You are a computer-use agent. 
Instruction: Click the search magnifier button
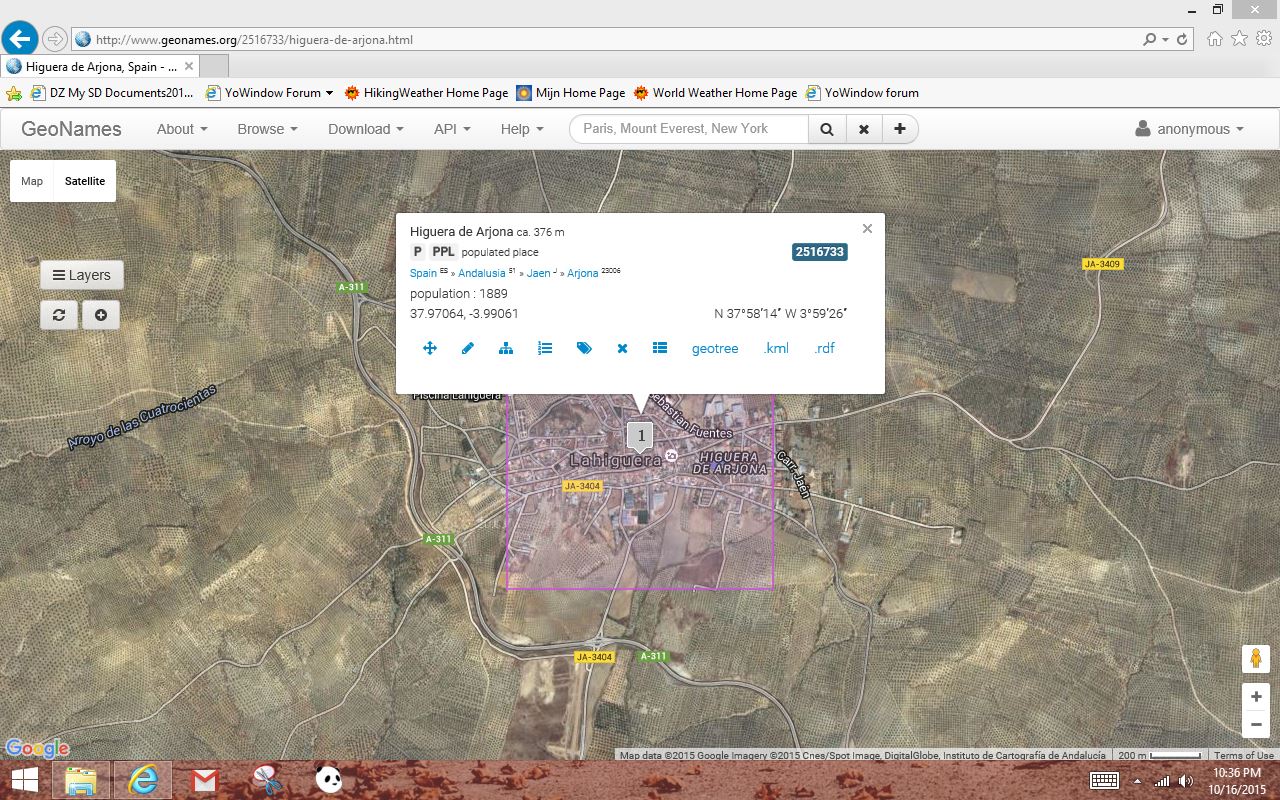coord(827,129)
